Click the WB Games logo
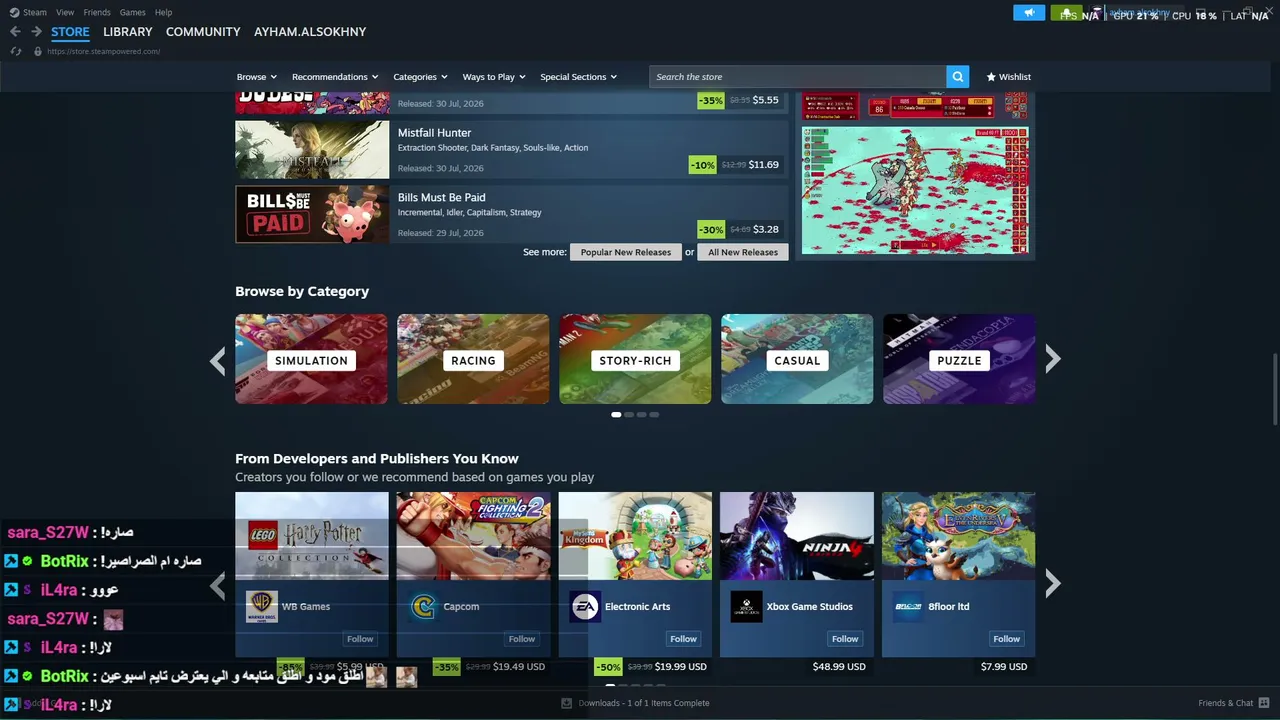1280x720 pixels. click(262, 607)
